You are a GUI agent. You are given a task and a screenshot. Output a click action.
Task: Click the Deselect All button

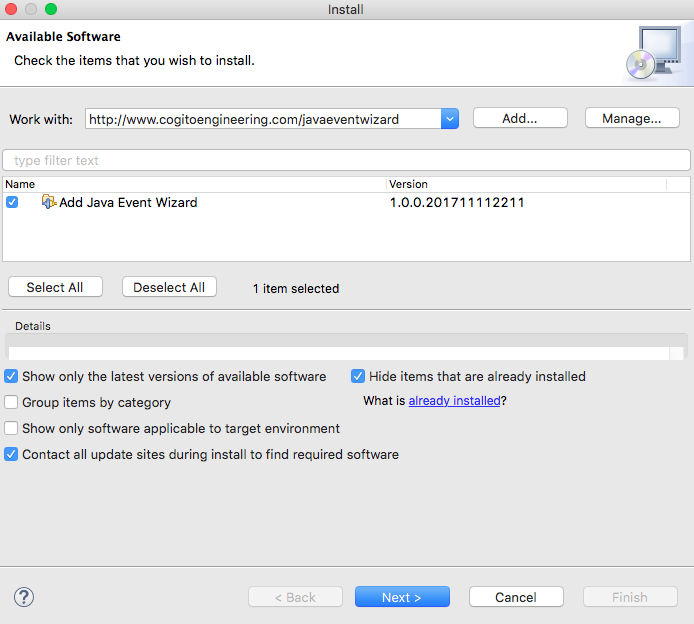coord(169,287)
